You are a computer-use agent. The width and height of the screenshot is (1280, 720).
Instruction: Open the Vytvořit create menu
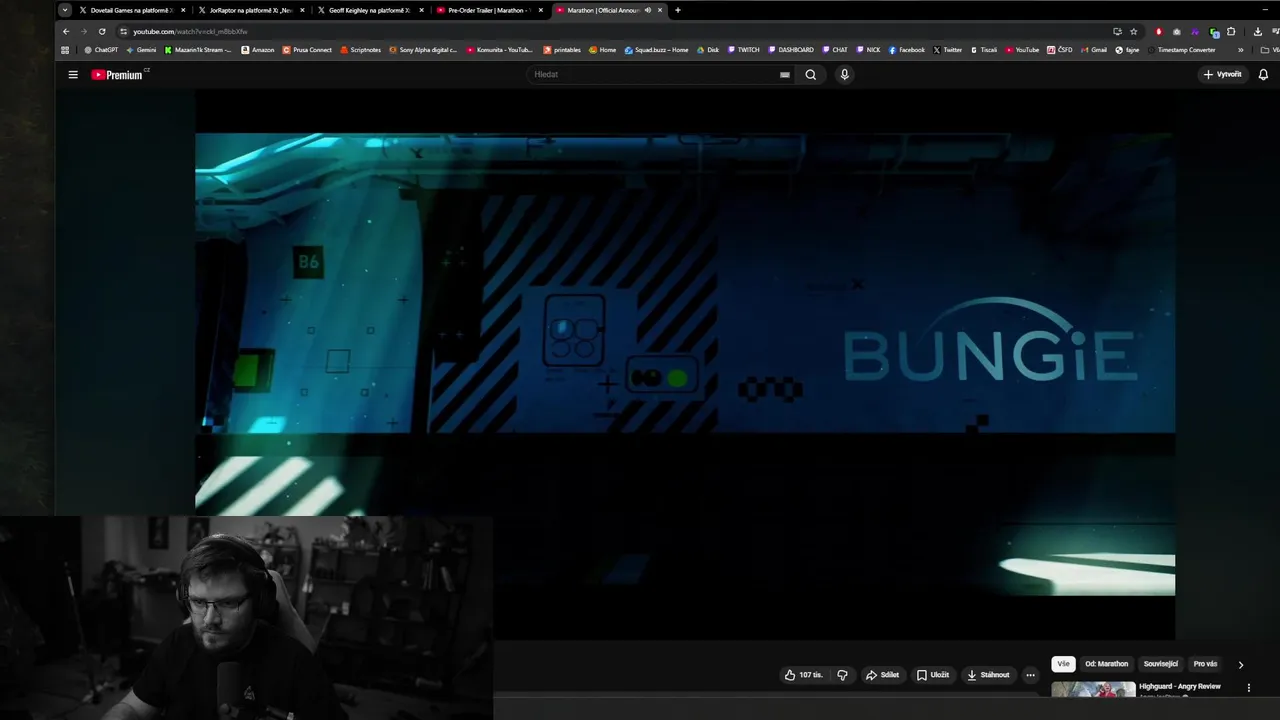click(1222, 75)
